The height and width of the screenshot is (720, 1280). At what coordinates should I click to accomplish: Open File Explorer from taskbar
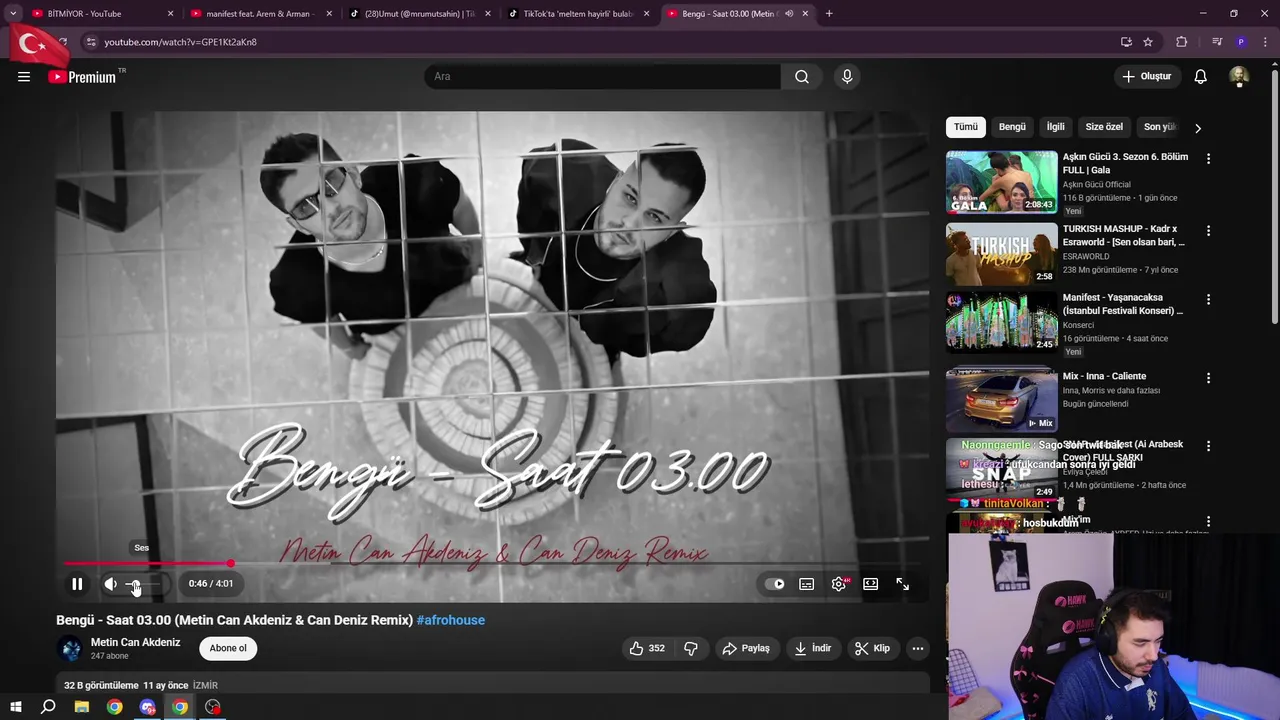coord(82,707)
